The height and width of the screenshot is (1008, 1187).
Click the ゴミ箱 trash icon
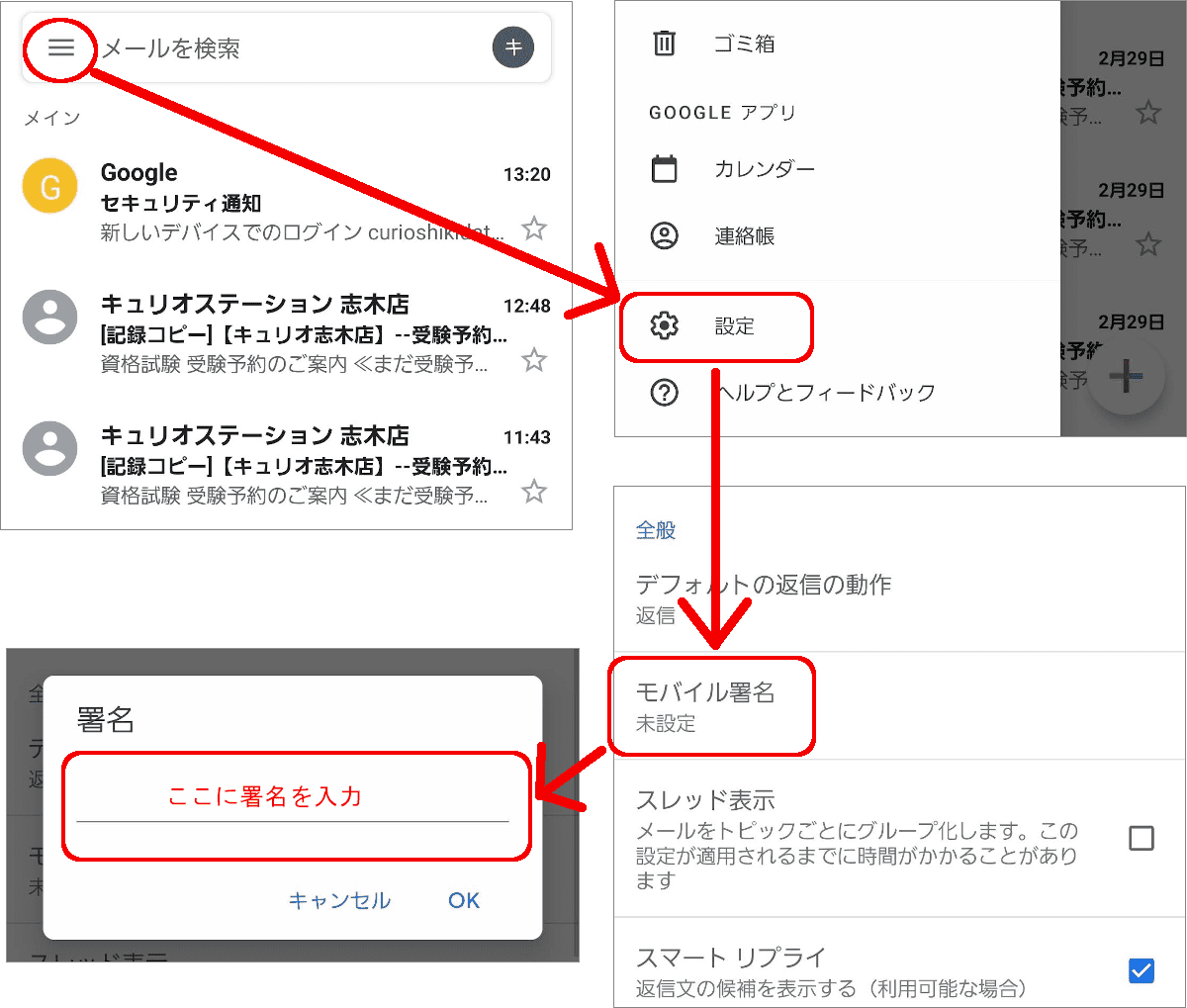pos(665,44)
